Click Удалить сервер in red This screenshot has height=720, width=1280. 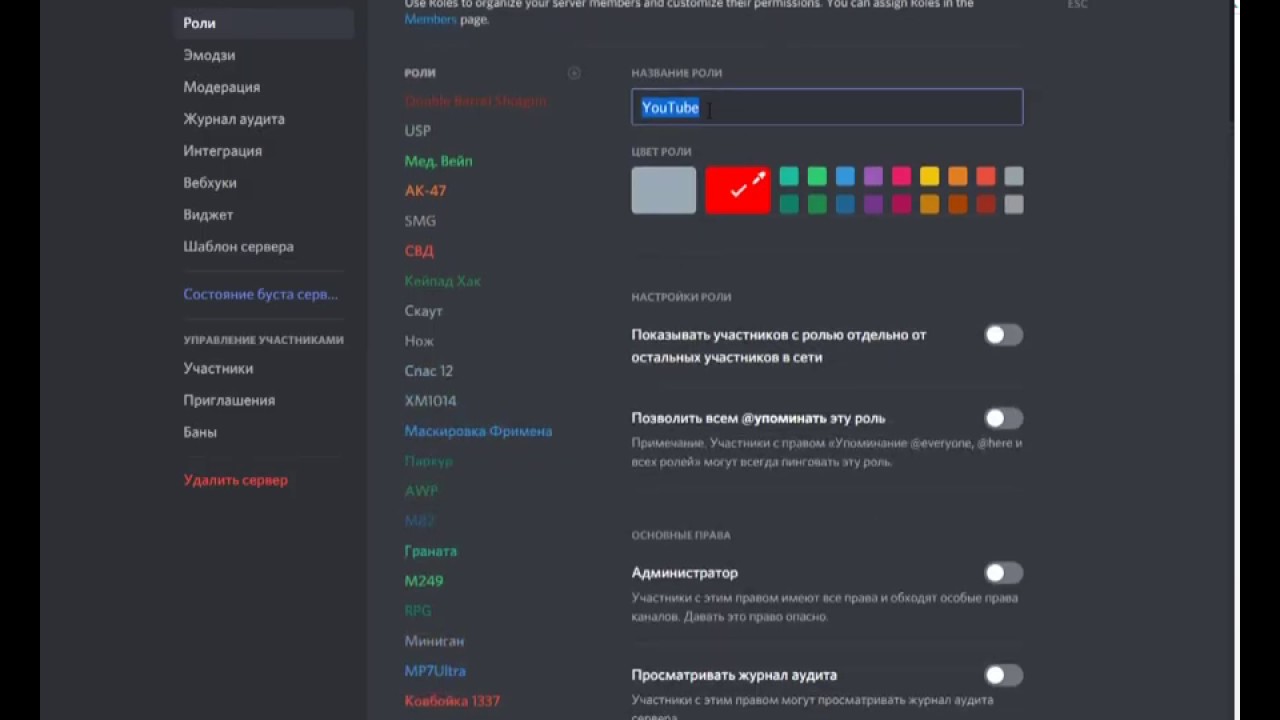coord(235,480)
